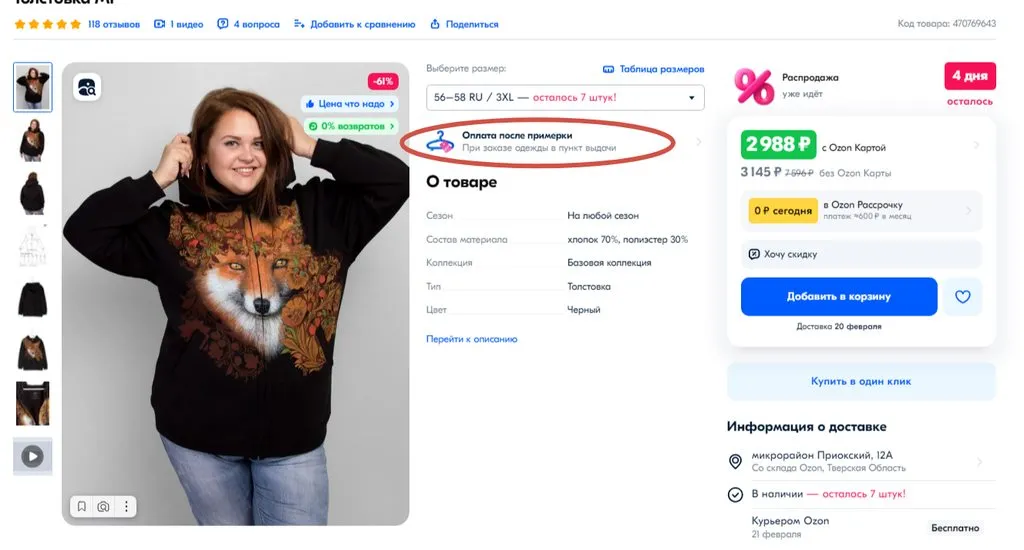
Task: Expand the delivery address Приокский, 12А
Action: pyautogui.click(x=979, y=462)
